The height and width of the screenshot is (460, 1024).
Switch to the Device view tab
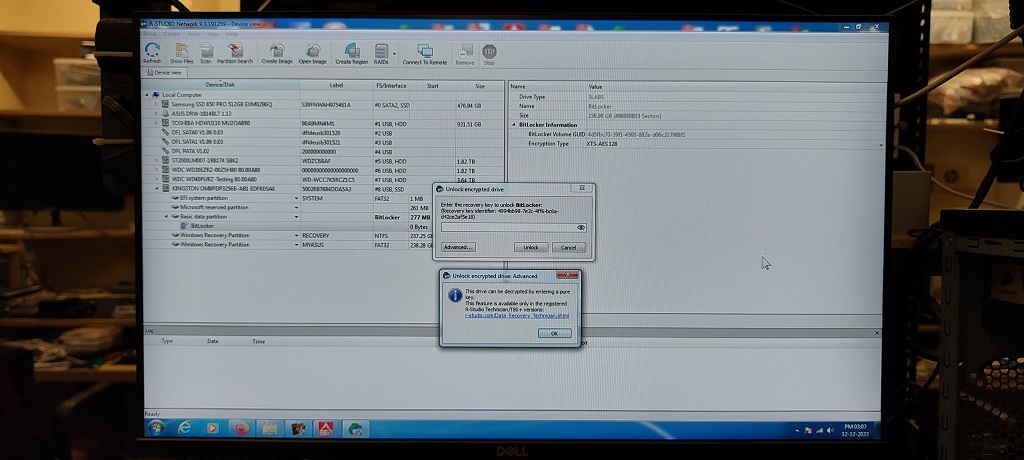point(165,73)
